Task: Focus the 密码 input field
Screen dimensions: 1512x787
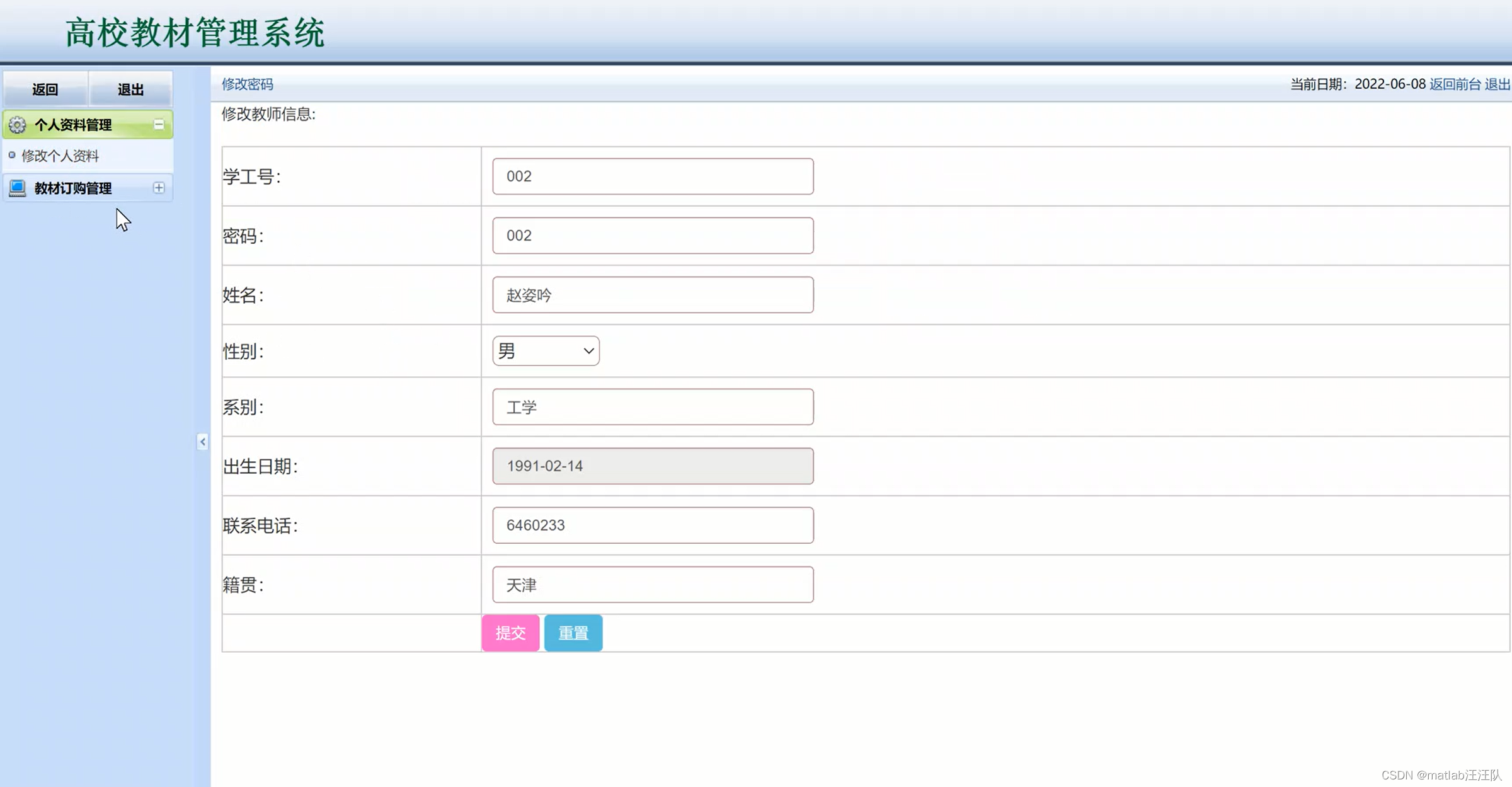Action: 653,236
